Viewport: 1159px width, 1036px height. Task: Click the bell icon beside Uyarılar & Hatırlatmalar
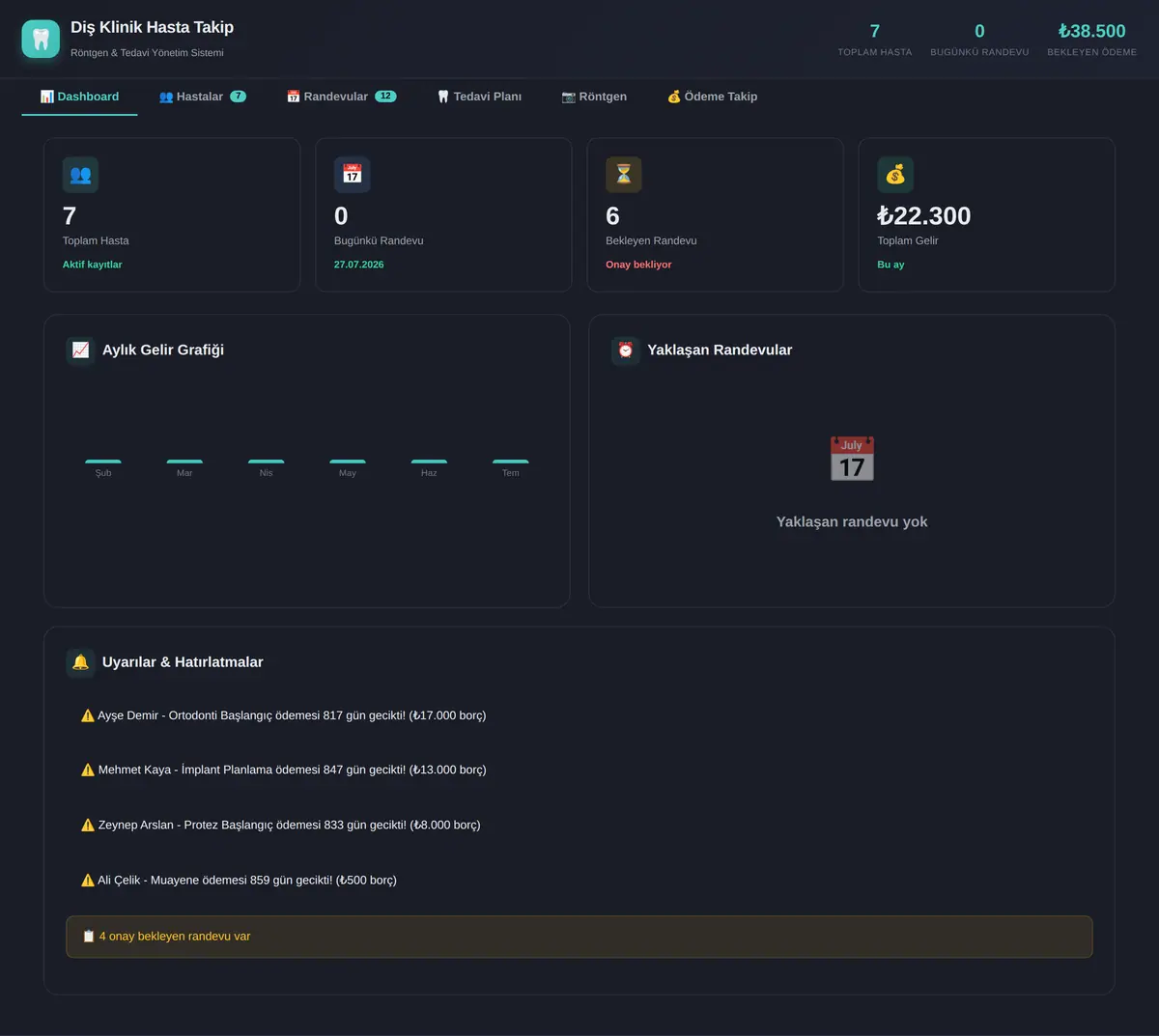point(80,661)
